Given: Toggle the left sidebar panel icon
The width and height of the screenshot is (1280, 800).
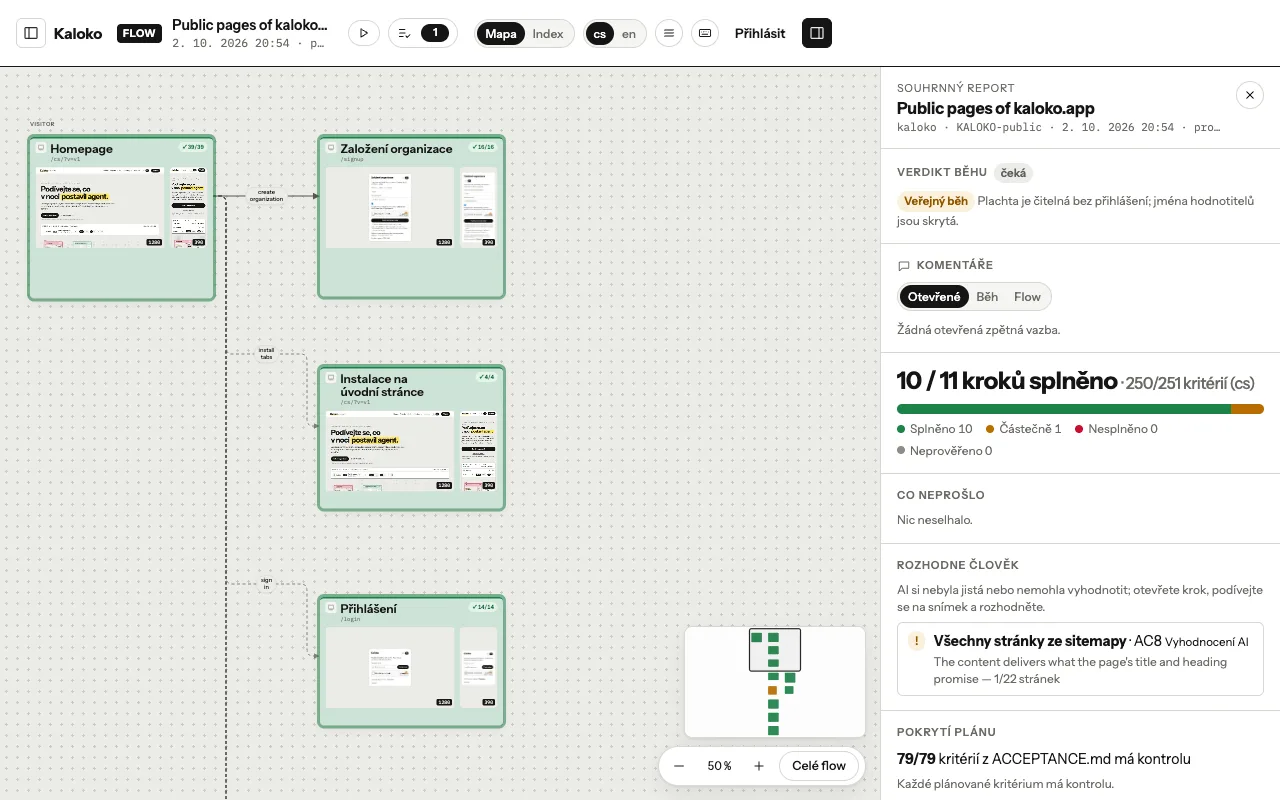Looking at the screenshot, I should click(x=31, y=33).
